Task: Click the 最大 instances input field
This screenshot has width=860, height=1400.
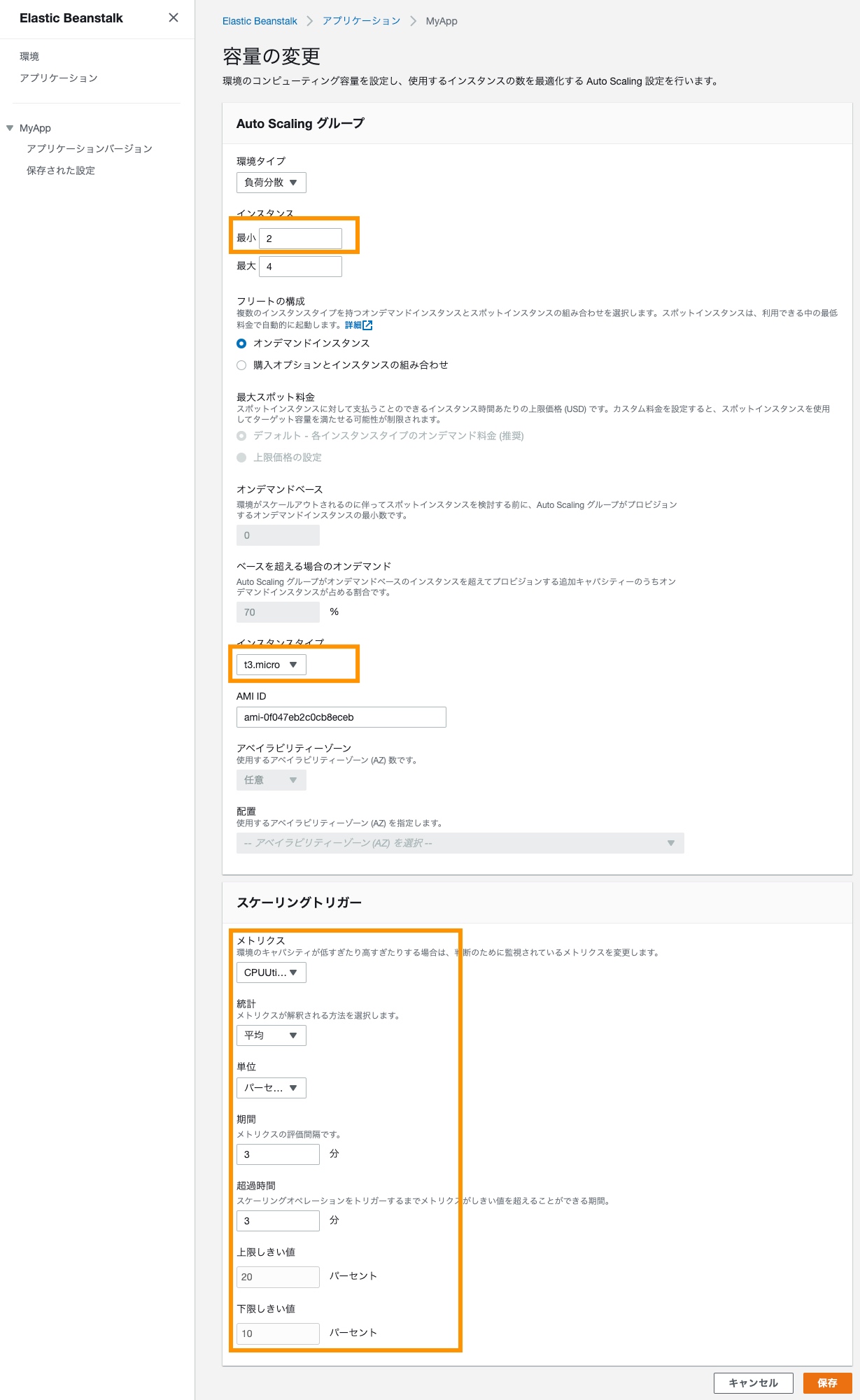Action: 300,267
